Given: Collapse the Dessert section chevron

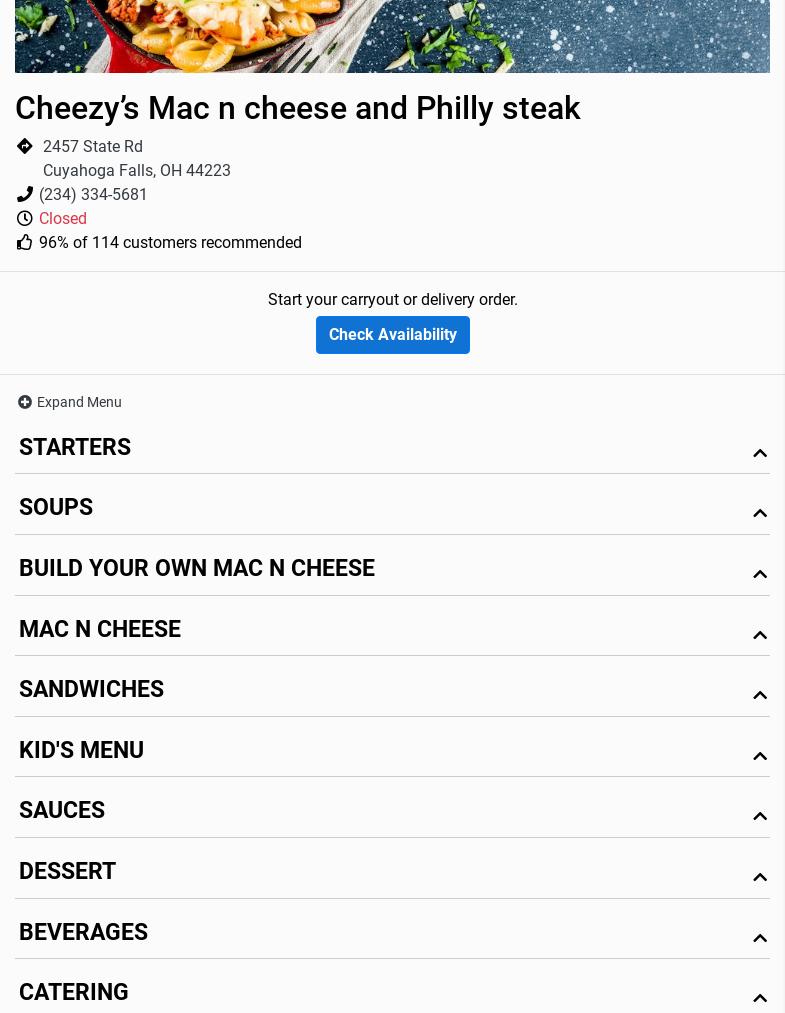Looking at the screenshot, I should (x=760, y=877).
